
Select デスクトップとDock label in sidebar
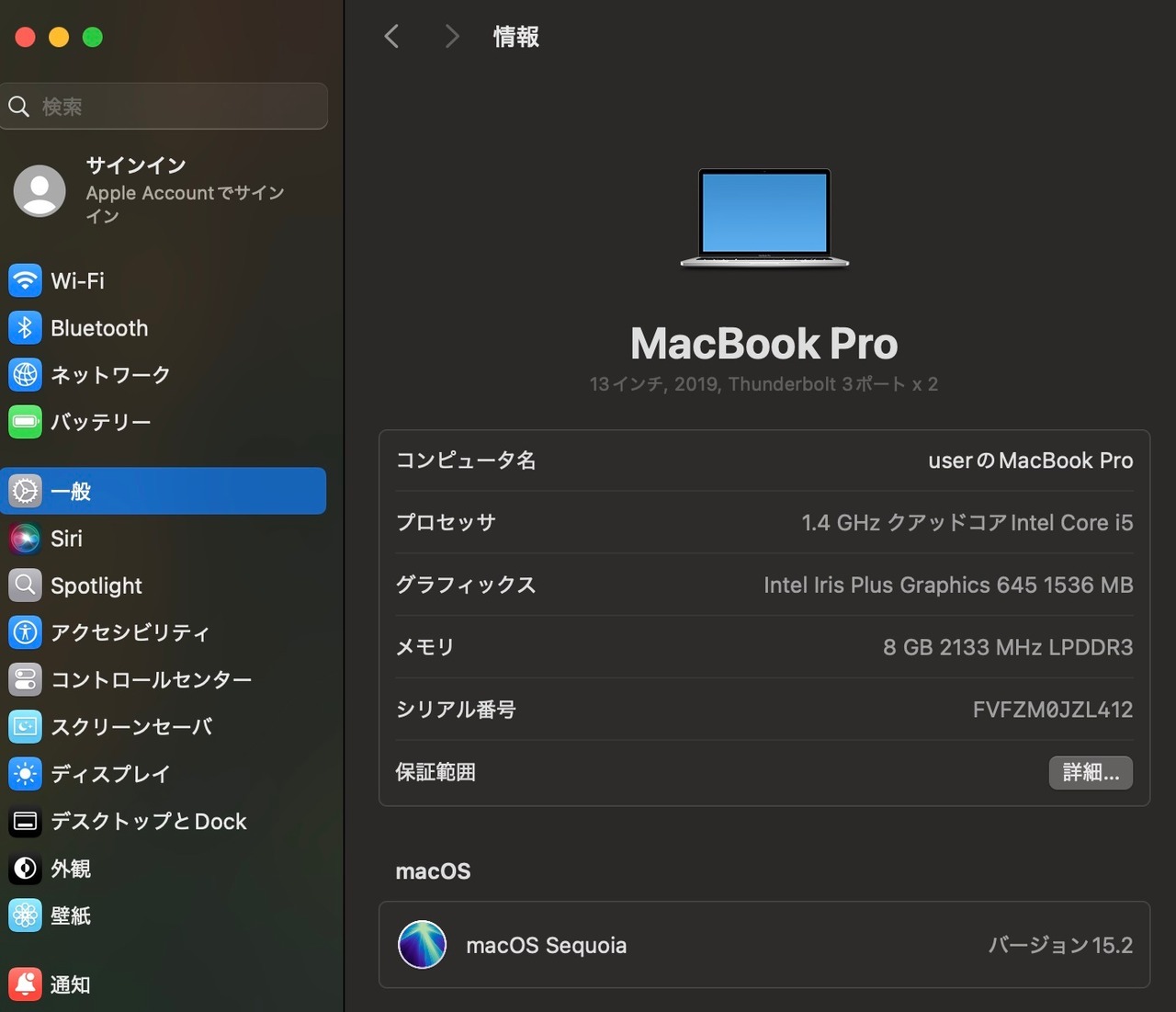point(149,821)
